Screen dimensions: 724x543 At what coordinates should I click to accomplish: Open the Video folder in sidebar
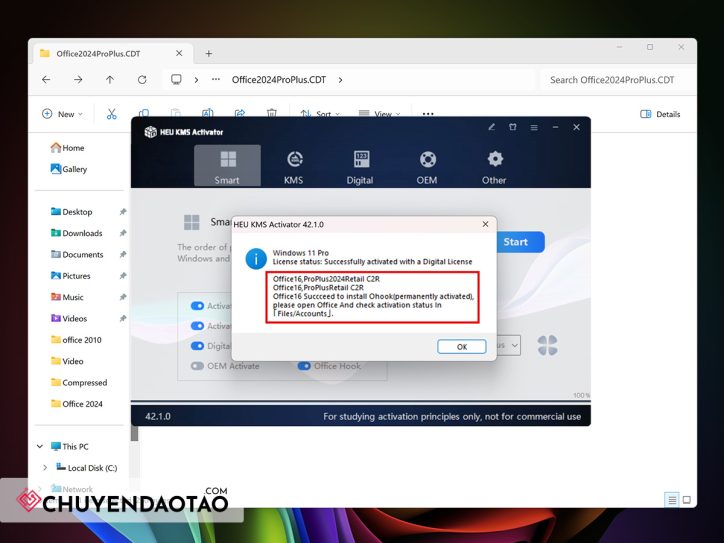coord(67,361)
